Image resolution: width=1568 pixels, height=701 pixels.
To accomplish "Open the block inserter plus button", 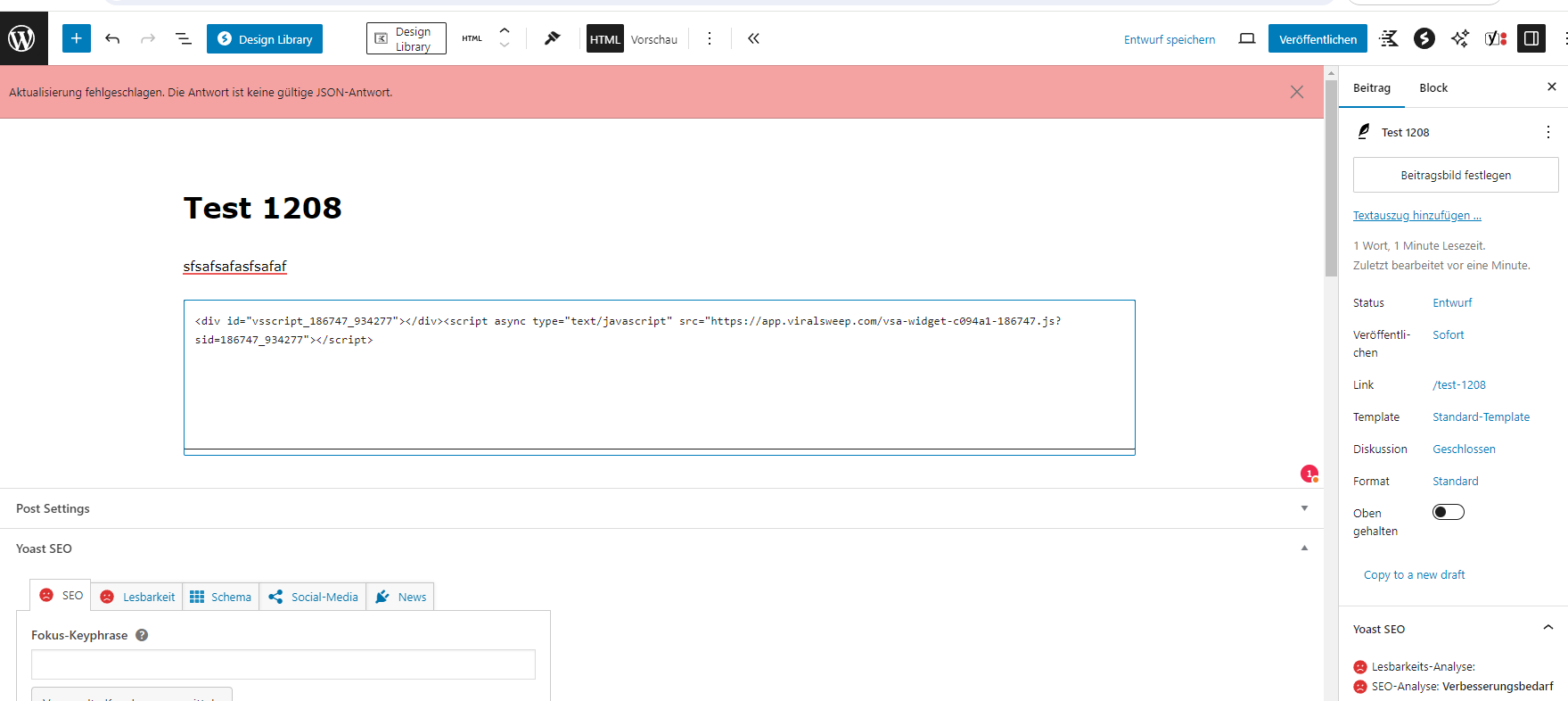I will (77, 38).
